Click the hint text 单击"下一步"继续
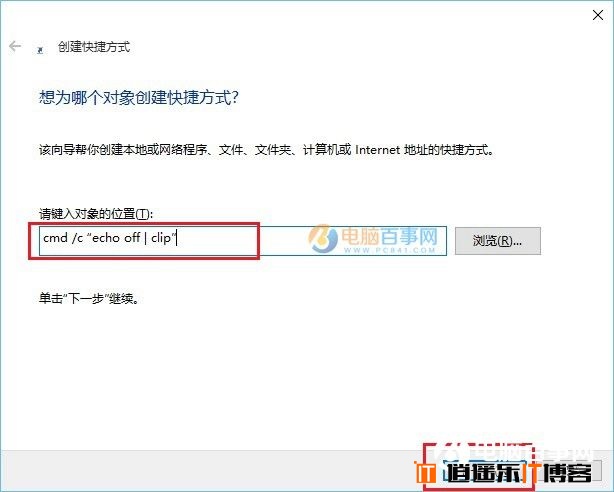Image resolution: width=614 pixels, height=492 pixels. 89,298
